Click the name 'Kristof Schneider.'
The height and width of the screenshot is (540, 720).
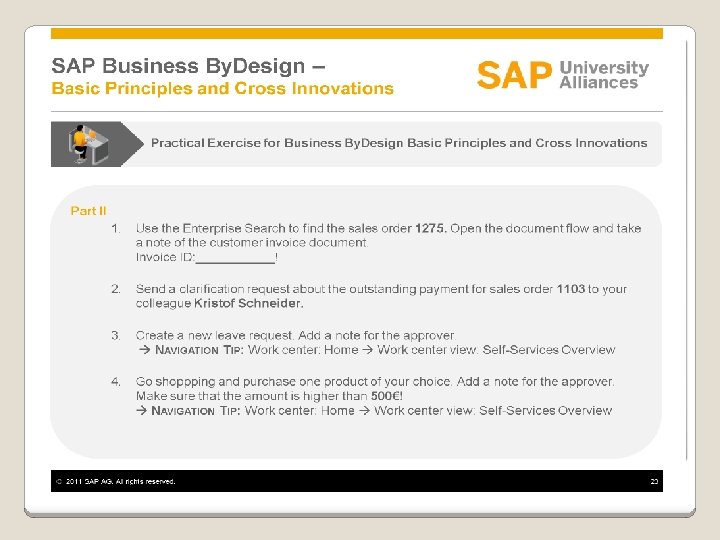(248, 303)
